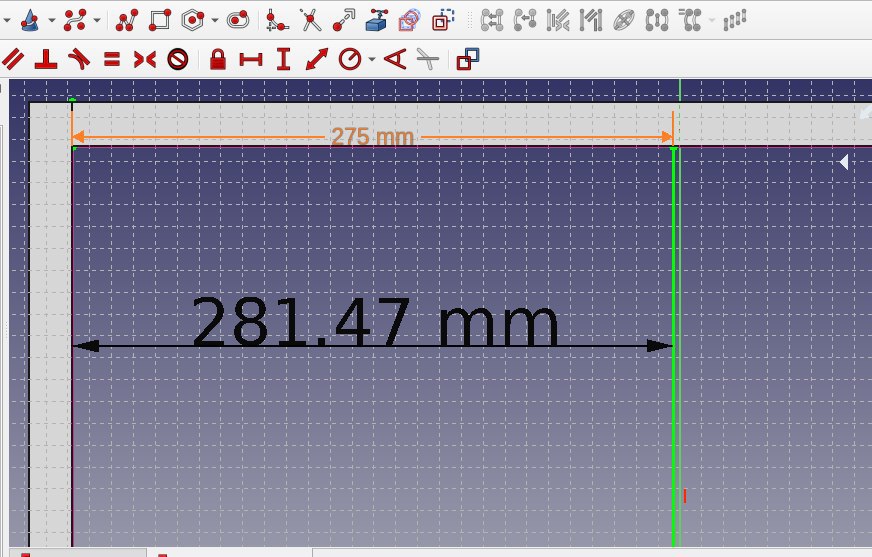Select the conic (ellipse) creation tool

pos(29,21)
